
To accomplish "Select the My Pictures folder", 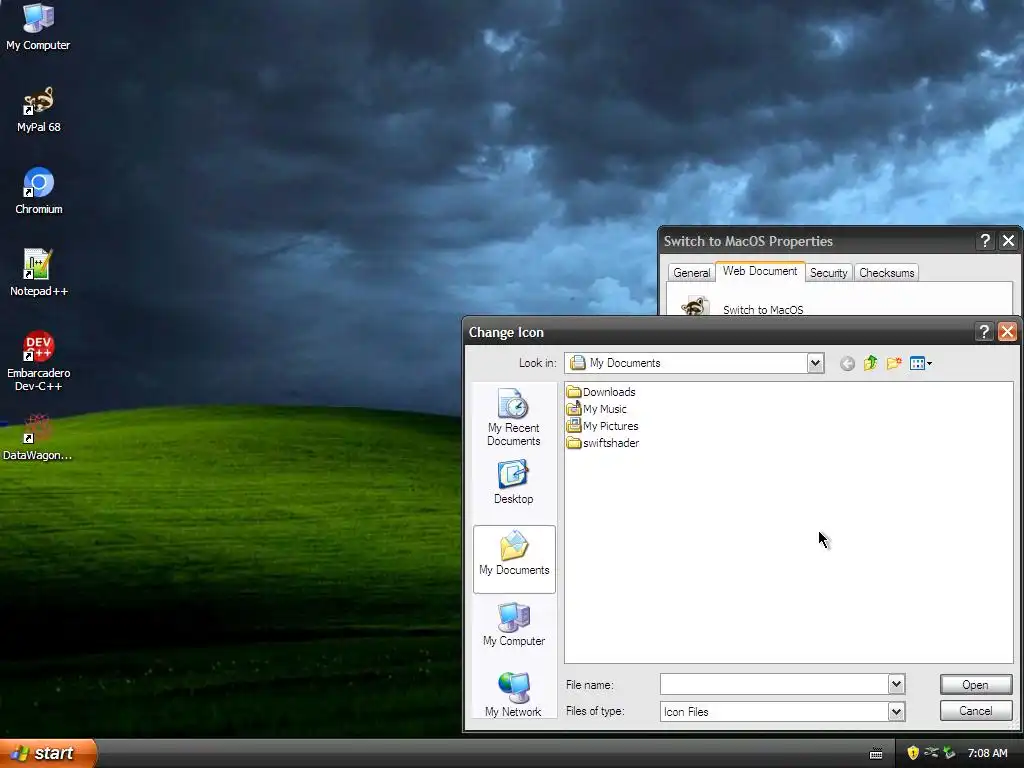I will [603, 426].
